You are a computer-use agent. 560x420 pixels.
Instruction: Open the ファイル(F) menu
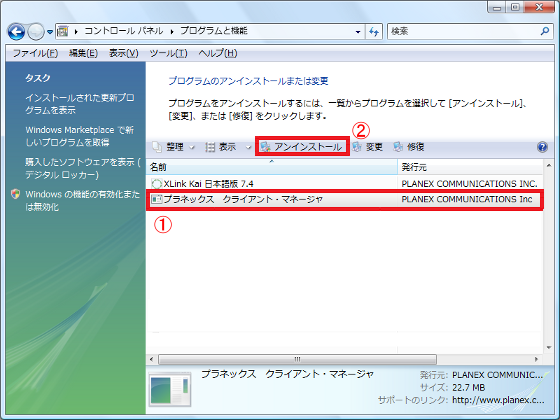[x=35, y=53]
